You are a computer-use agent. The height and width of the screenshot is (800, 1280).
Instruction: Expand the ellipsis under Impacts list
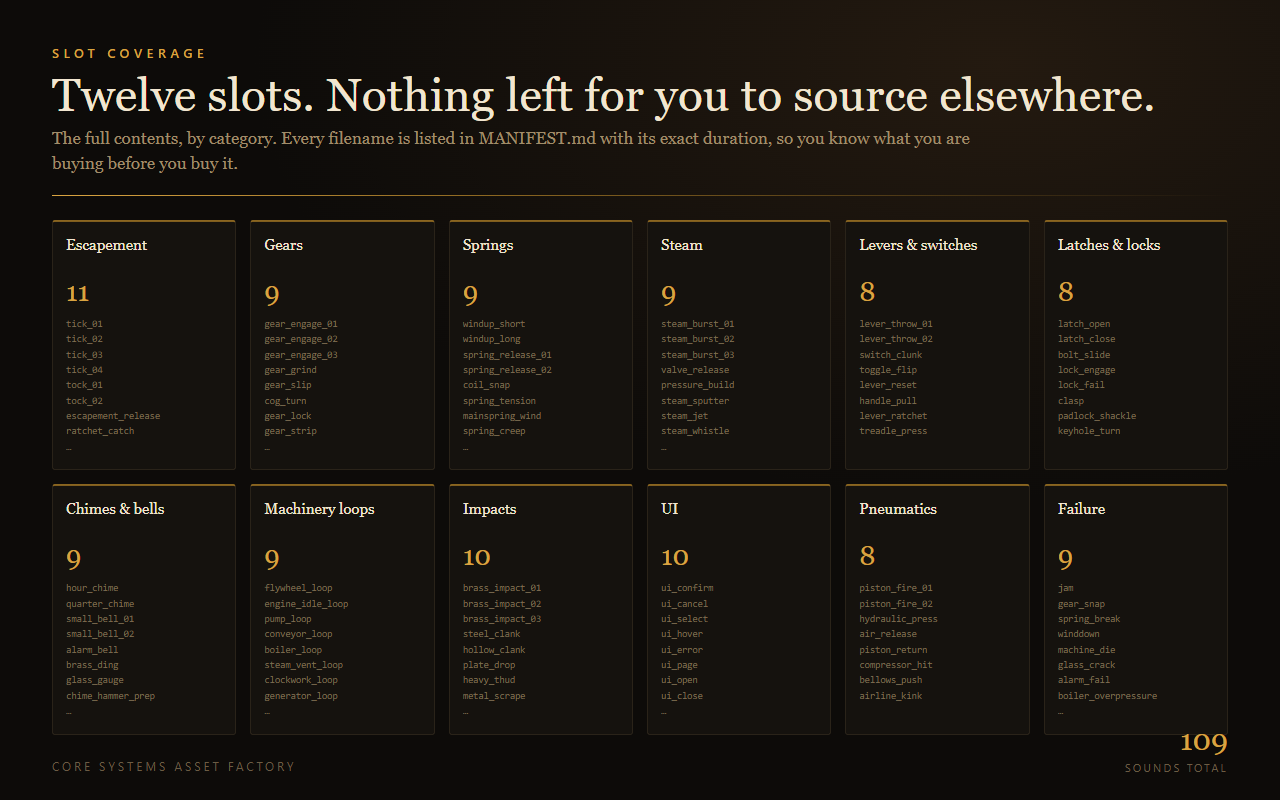click(466, 713)
